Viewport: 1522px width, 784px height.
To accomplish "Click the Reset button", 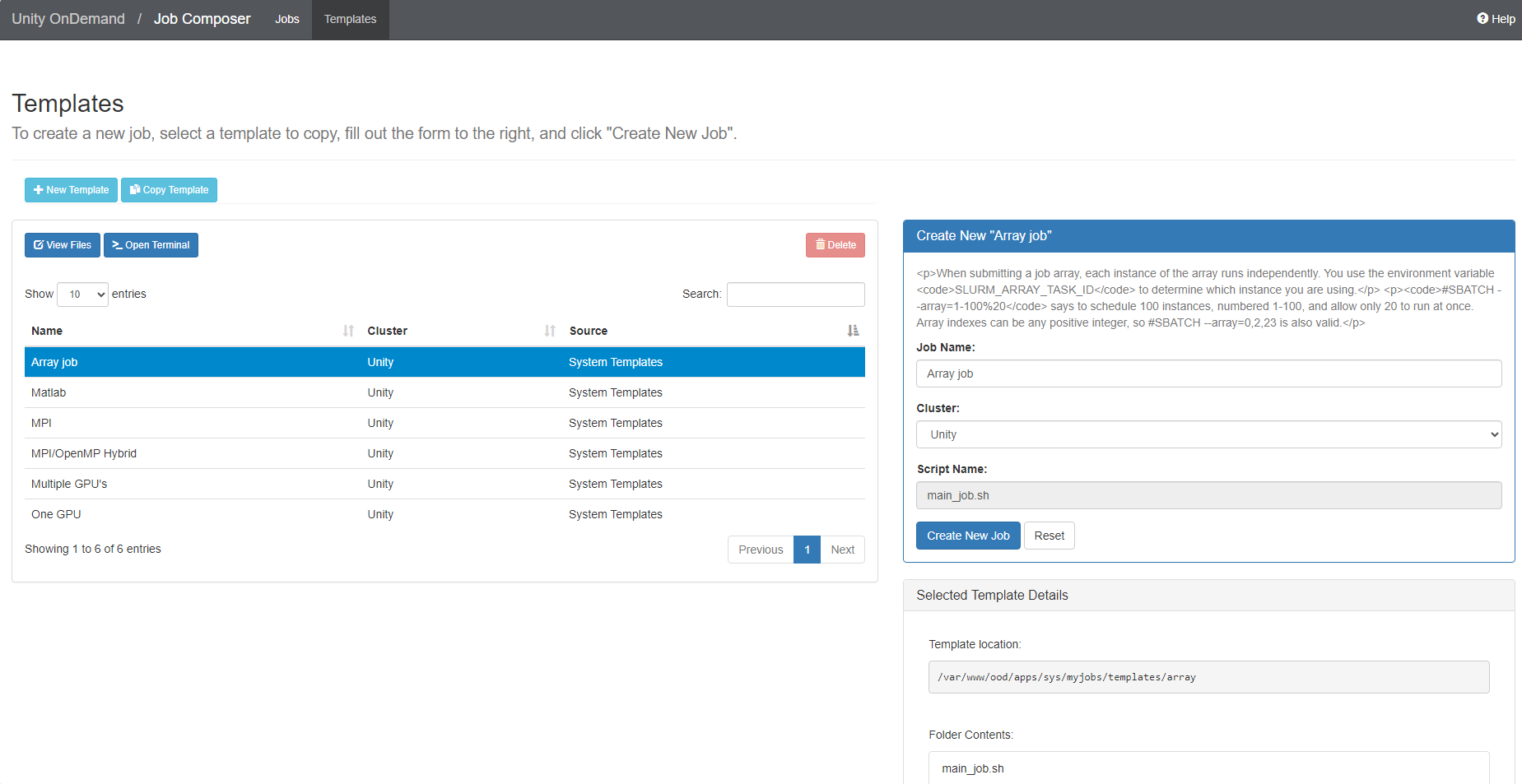I will click(1049, 536).
